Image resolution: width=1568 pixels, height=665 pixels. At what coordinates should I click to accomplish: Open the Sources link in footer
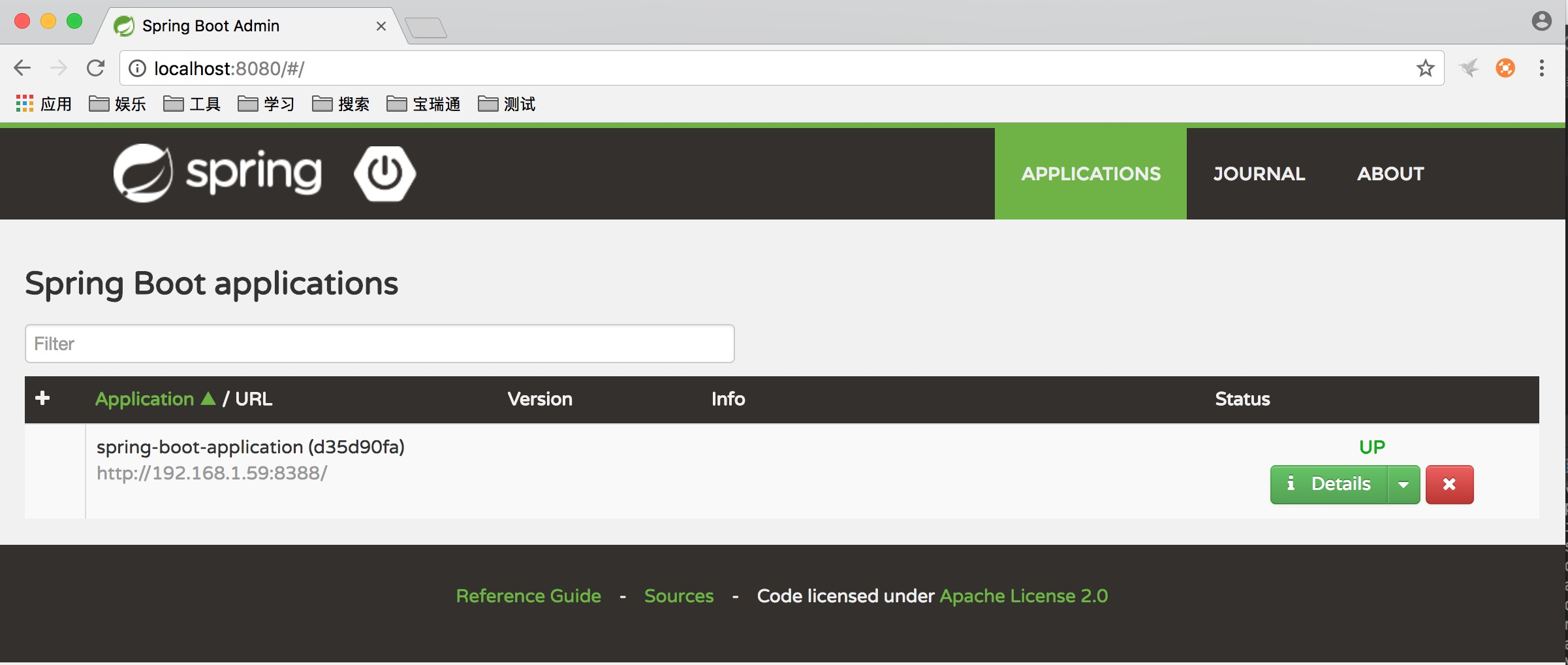(x=679, y=596)
